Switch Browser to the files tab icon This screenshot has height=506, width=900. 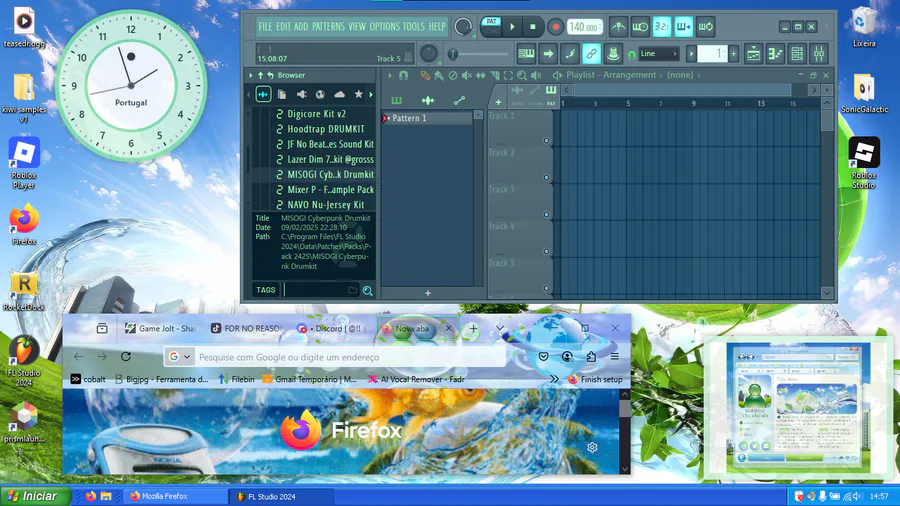point(282,94)
